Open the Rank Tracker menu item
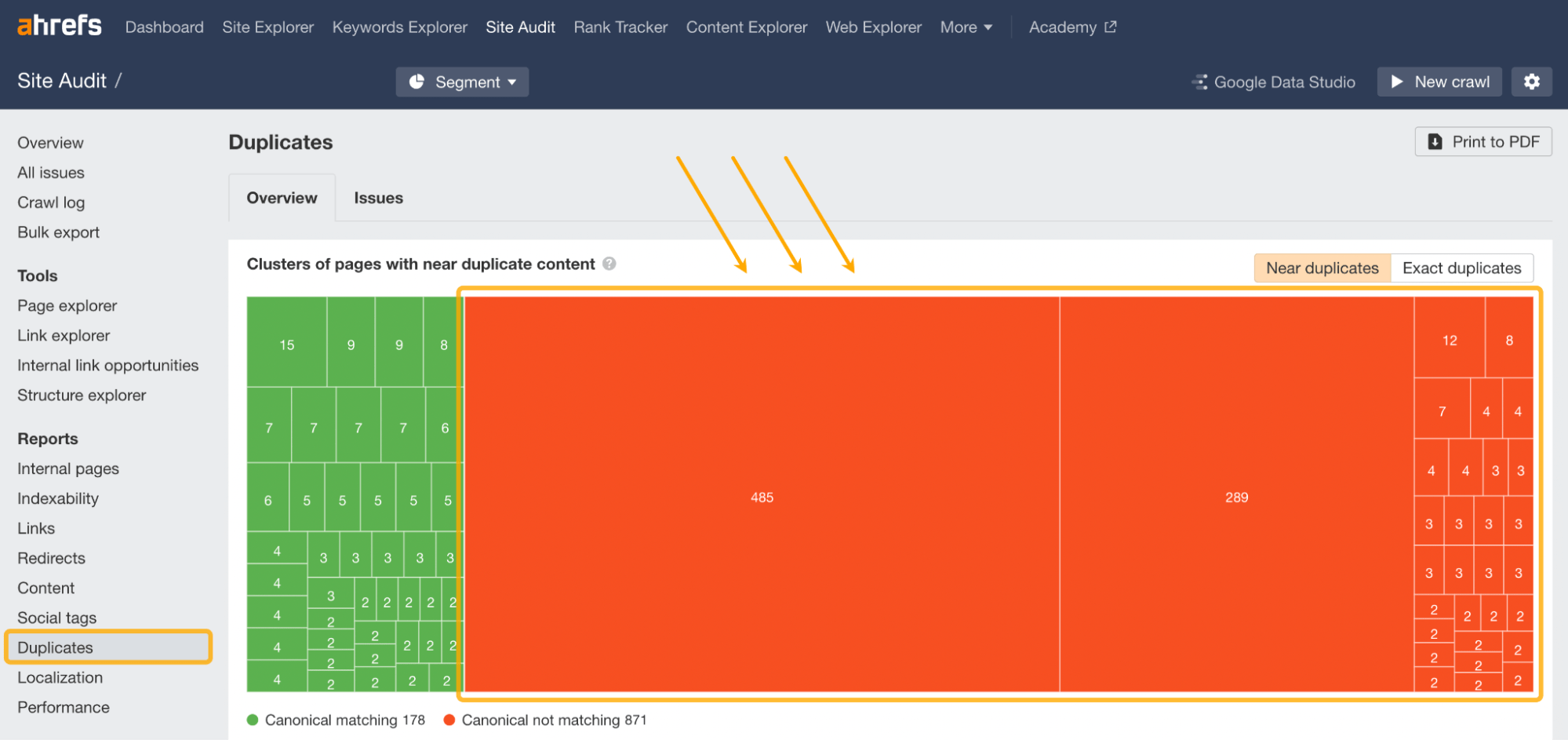 tap(620, 27)
